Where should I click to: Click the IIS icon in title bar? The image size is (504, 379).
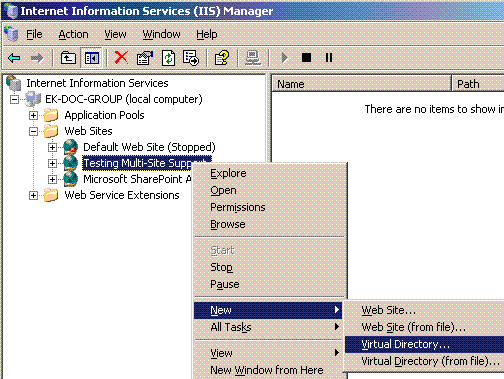coord(12,11)
